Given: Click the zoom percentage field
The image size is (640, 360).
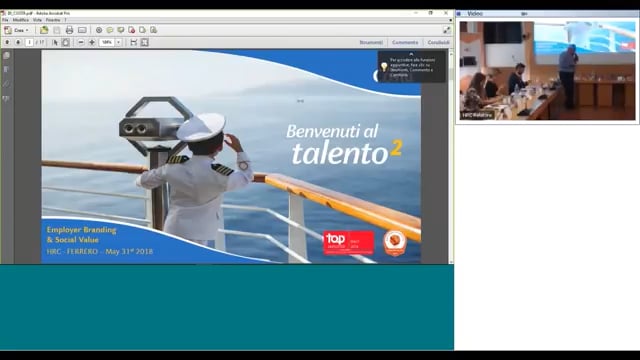Looking at the screenshot, I should 107,42.
